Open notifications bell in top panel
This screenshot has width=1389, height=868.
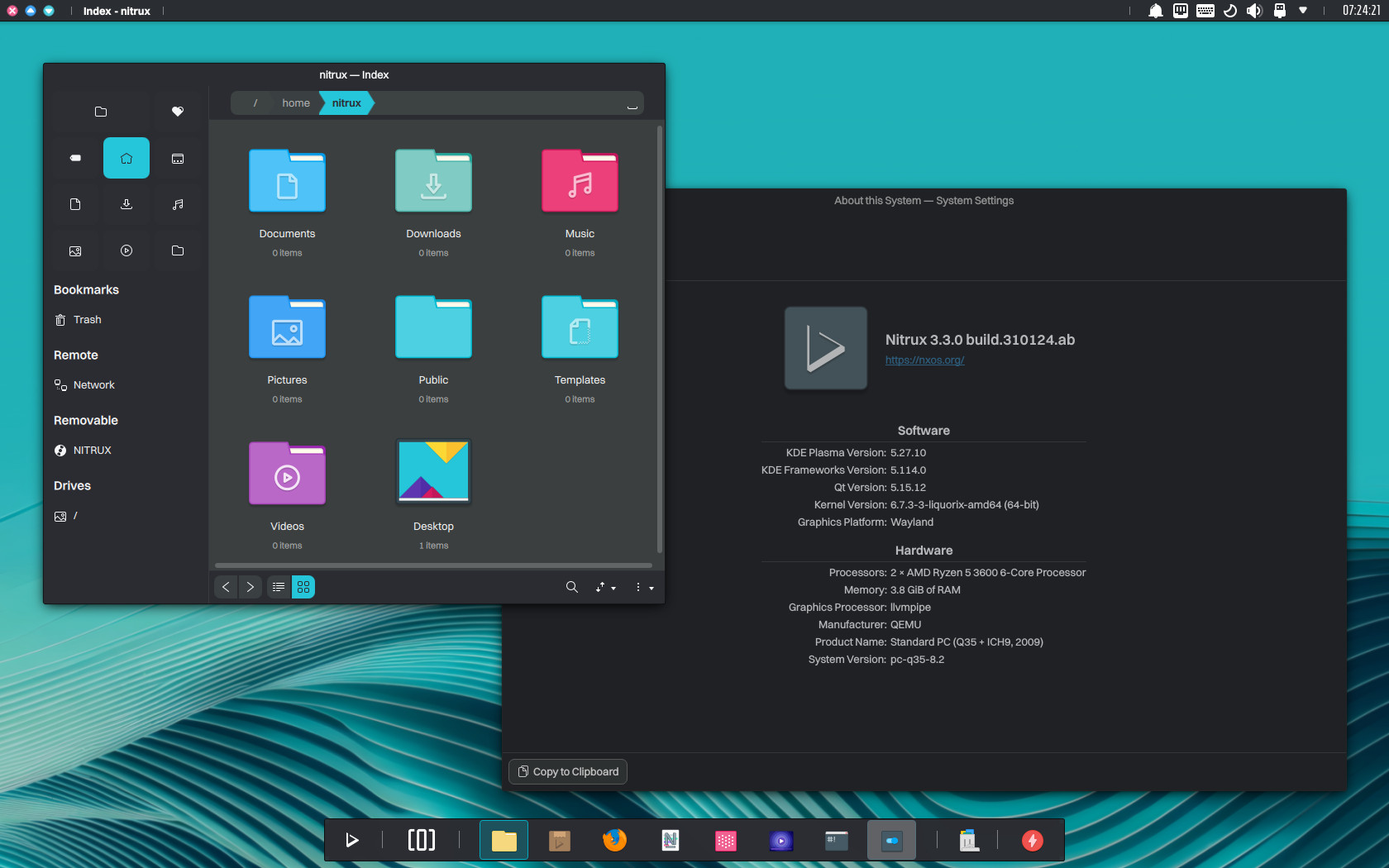click(x=1156, y=11)
